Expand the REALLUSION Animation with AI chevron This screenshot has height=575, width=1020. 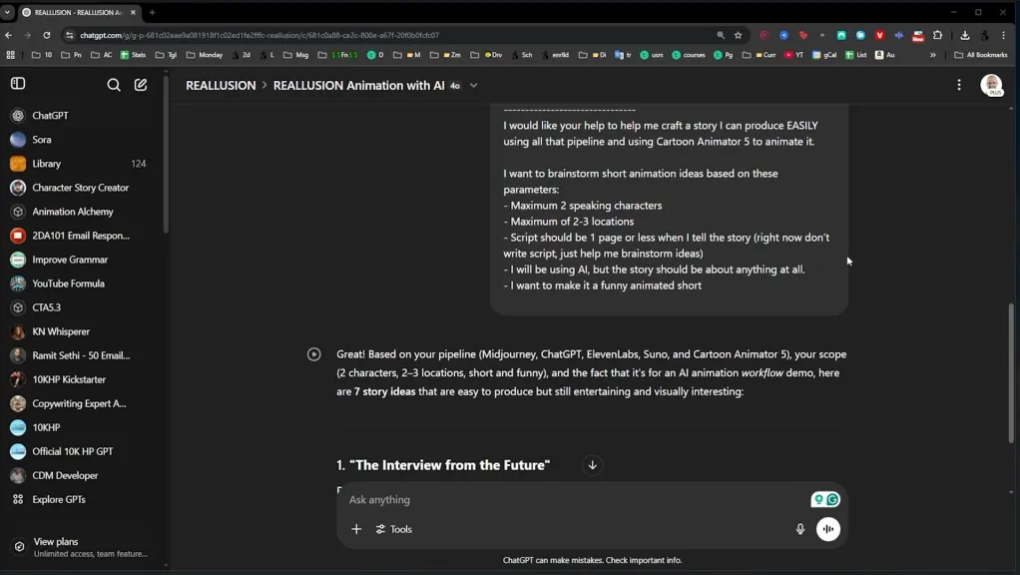(x=474, y=85)
